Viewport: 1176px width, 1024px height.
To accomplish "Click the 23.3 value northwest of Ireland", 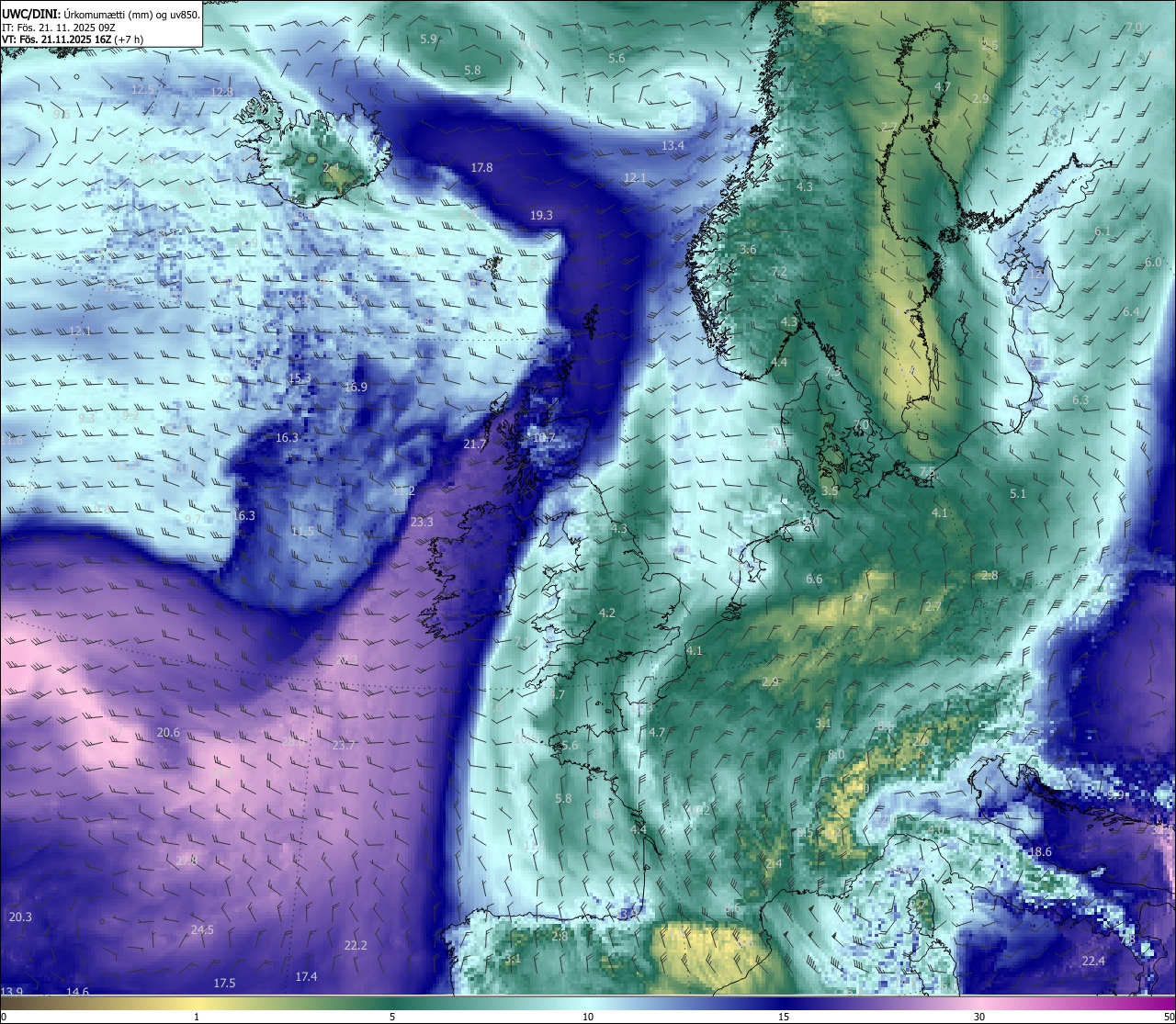I will [x=422, y=523].
